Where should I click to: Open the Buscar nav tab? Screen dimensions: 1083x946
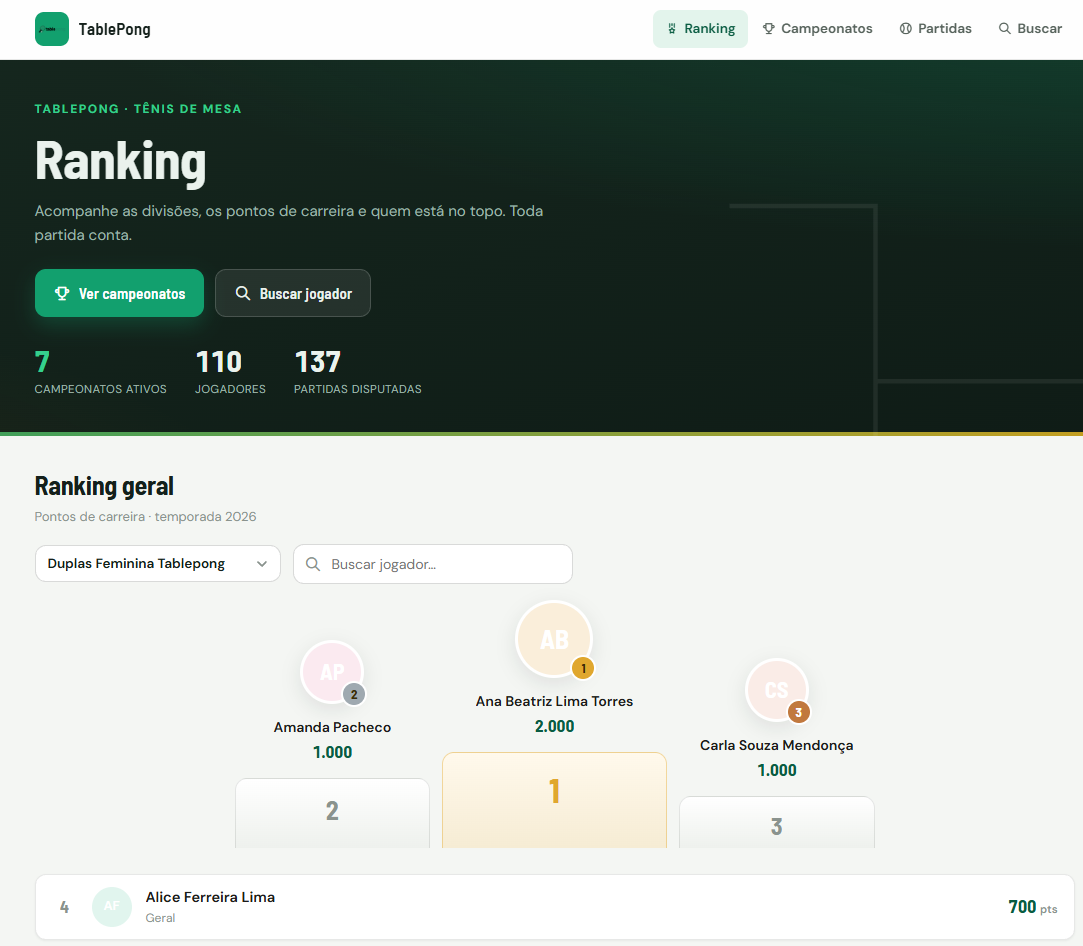[1031, 29]
